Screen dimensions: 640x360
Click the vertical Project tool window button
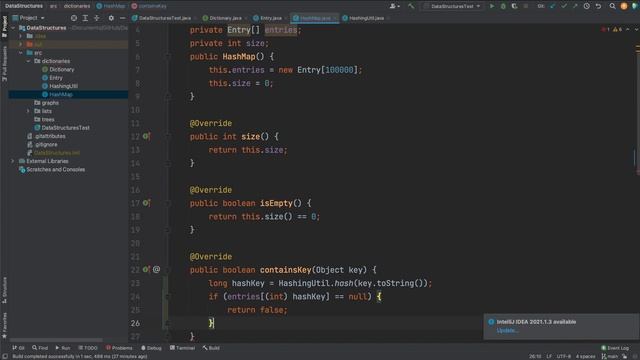coord(4,27)
